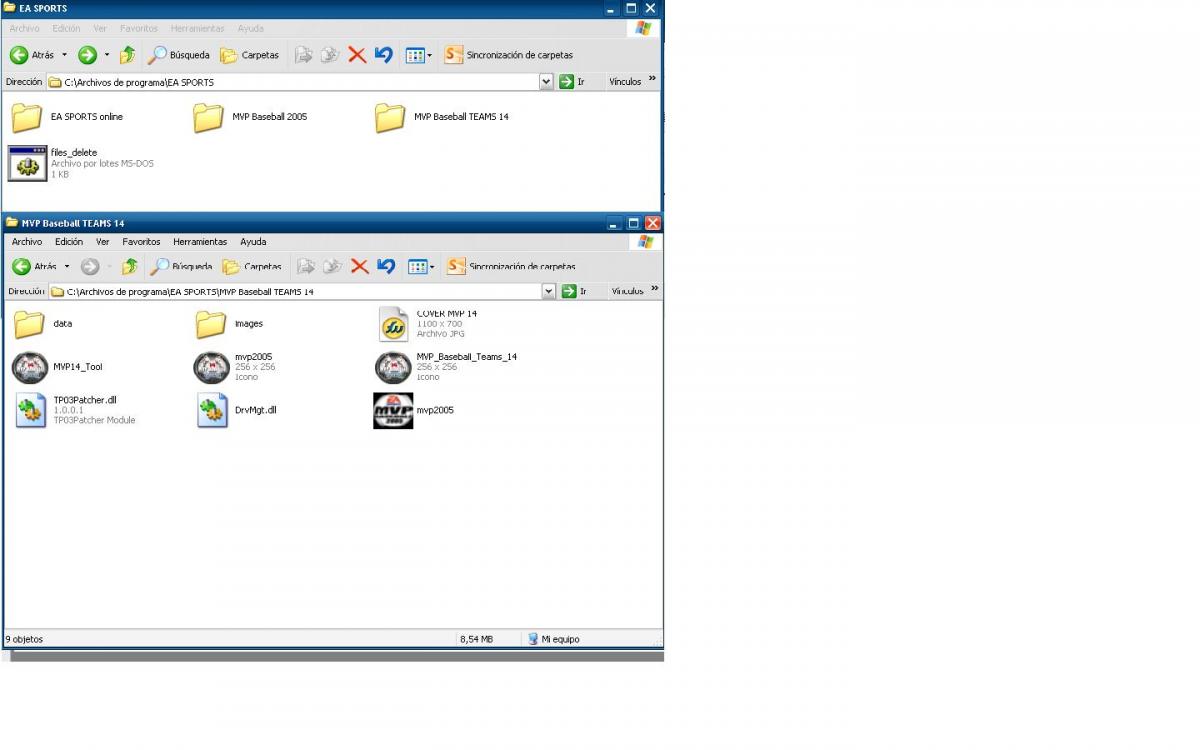1200x750 pixels.
Task: Click Undo arrow in the EA SPORTS toolbar
Action: coord(384,55)
